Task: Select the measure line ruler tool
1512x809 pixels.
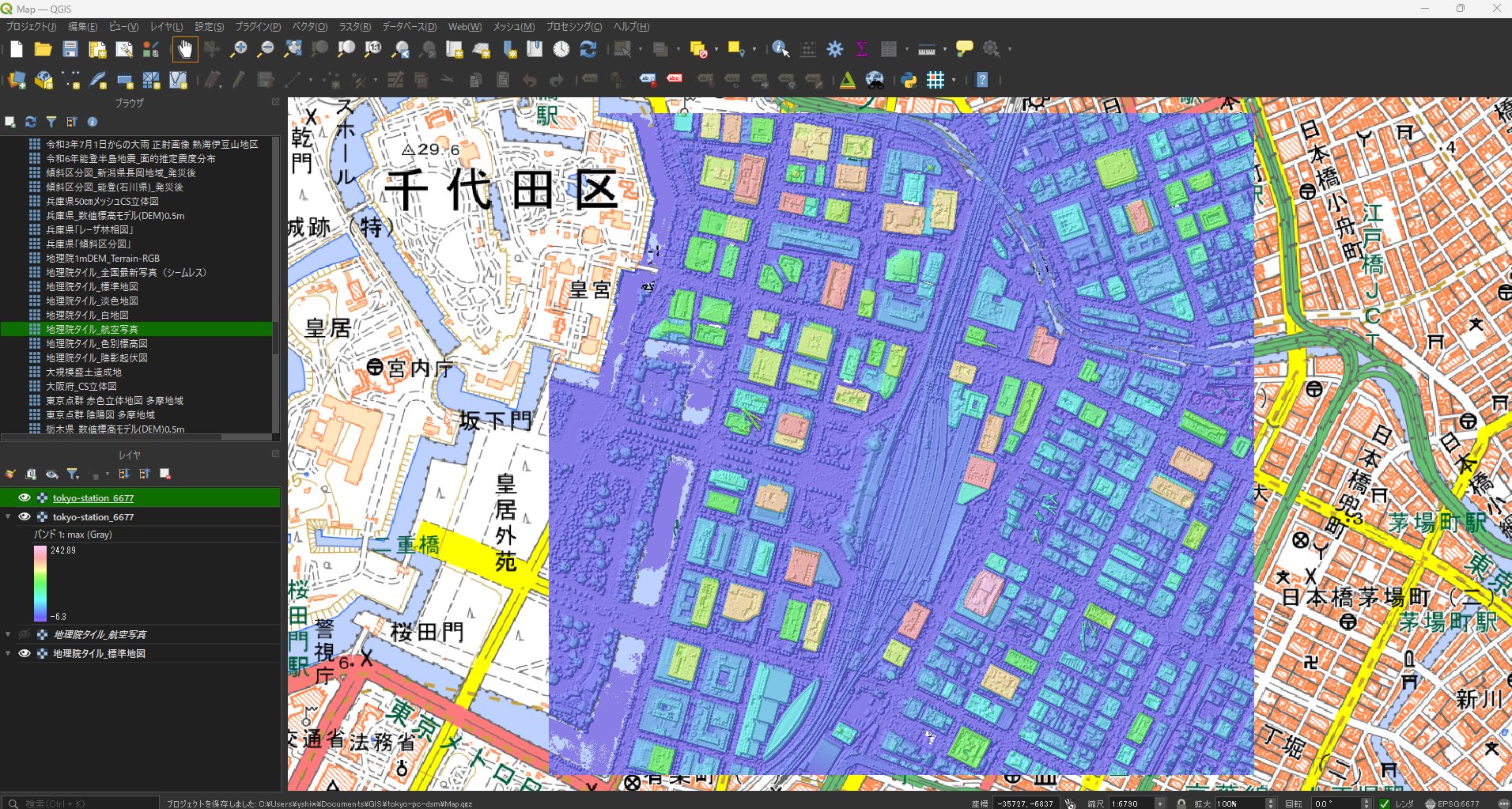Action: coord(927,49)
